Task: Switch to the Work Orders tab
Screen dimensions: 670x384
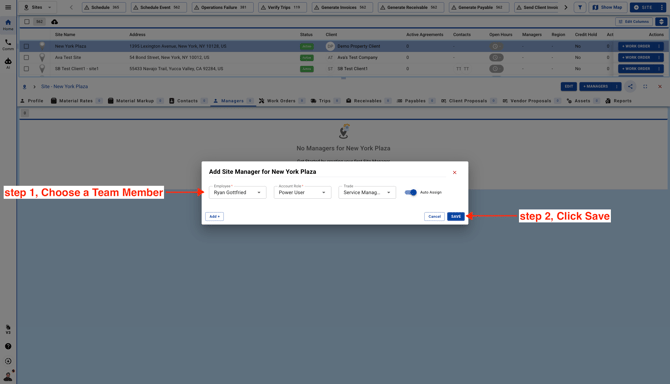Action: click(x=281, y=101)
